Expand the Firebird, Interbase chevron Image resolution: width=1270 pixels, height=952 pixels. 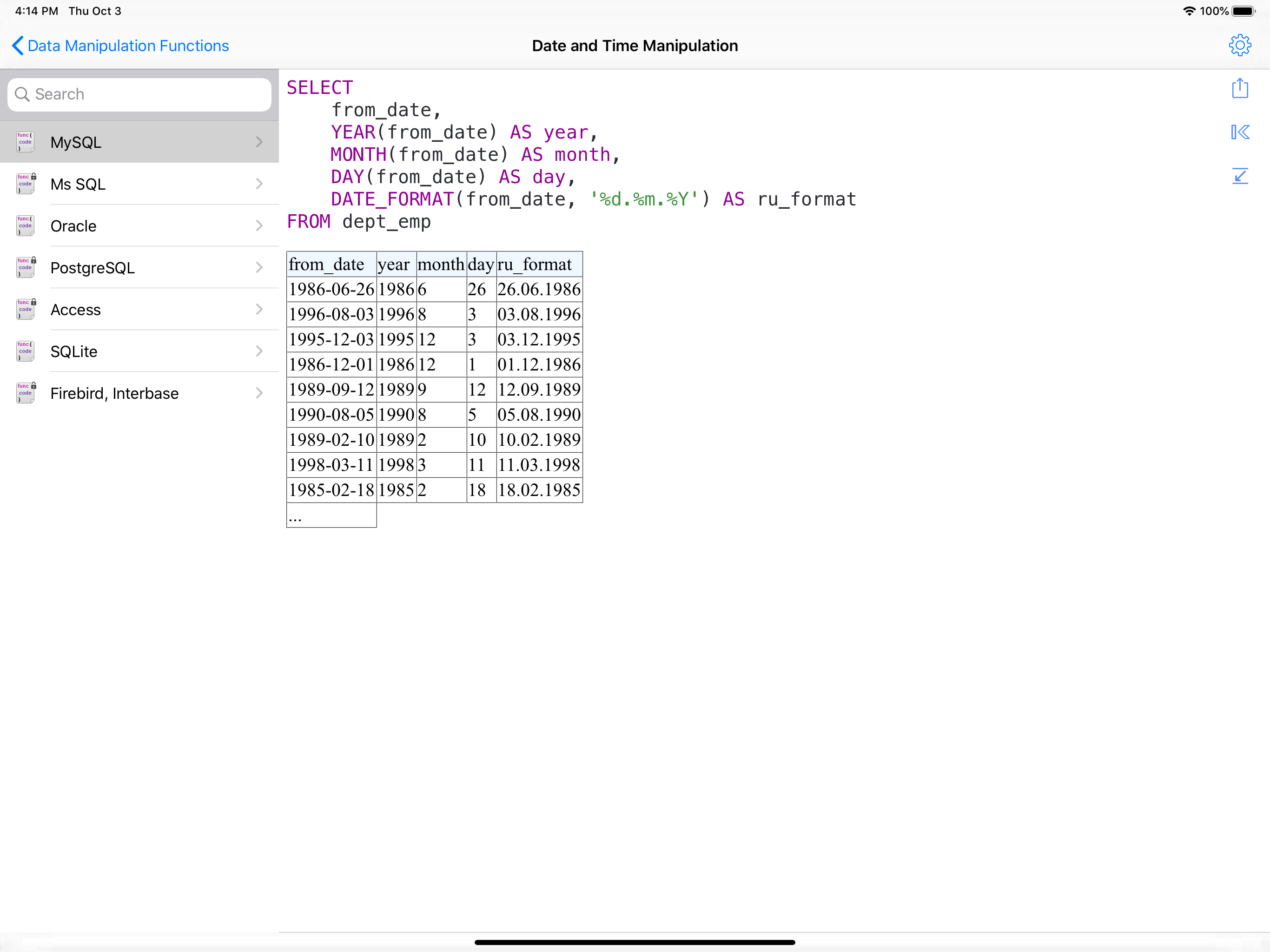(259, 393)
